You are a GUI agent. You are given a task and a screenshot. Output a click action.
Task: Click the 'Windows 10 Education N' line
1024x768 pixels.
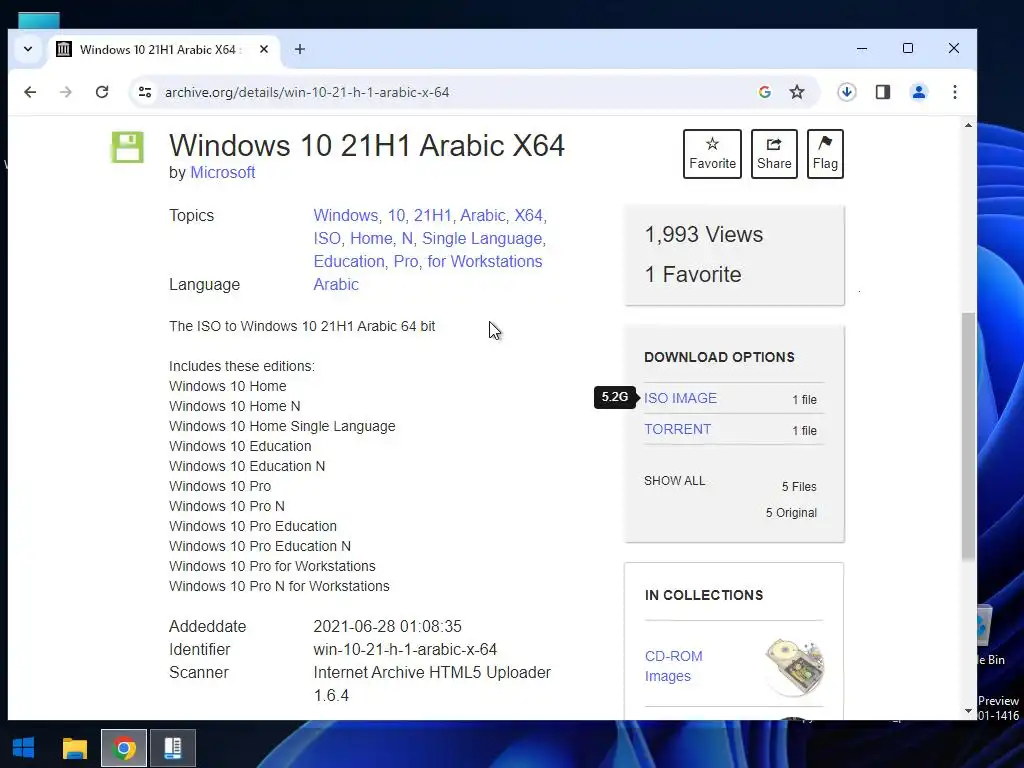pyautogui.click(x=247, y=466)
